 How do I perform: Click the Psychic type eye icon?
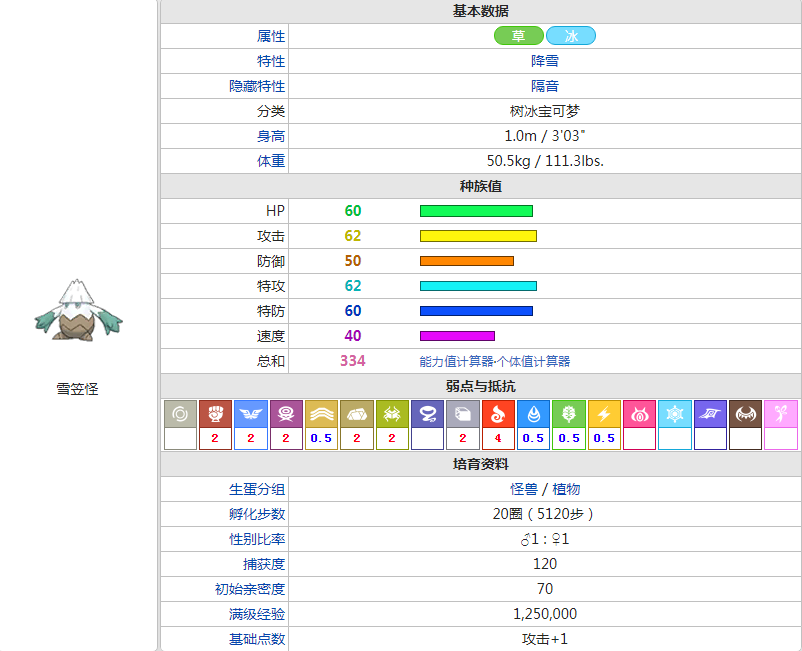[639, 414]
